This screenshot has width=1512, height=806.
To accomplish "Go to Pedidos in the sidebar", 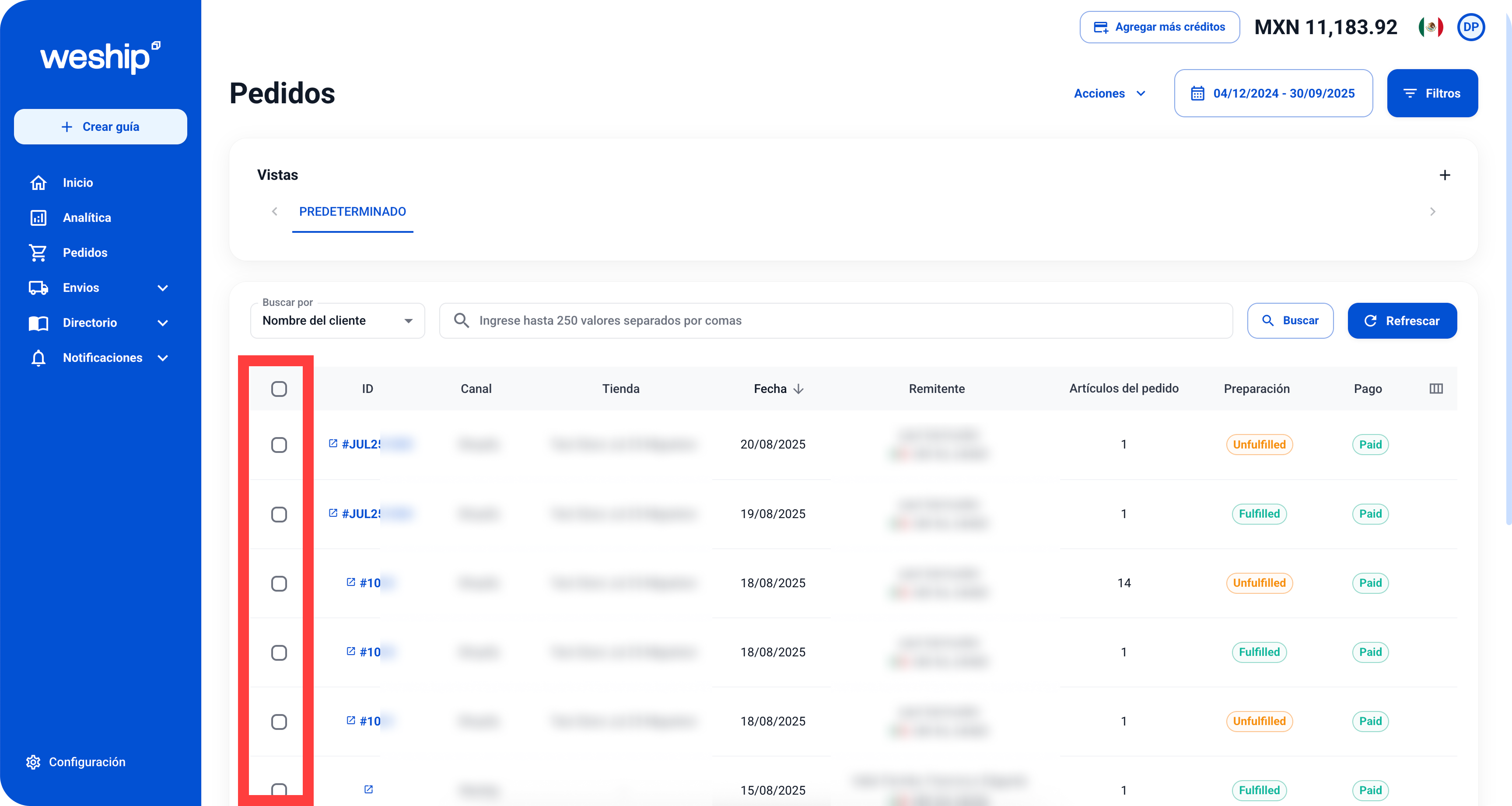I will tap(85, 252).
